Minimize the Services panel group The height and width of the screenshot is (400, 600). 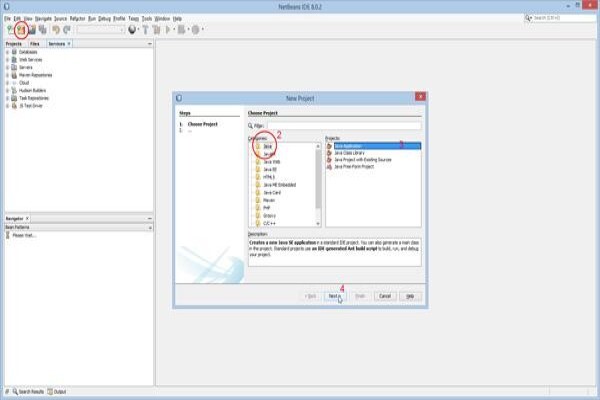coord(150,44)
